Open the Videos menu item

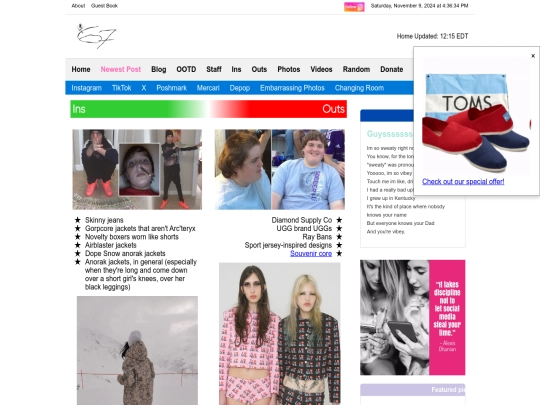click(x=321, y=69)
